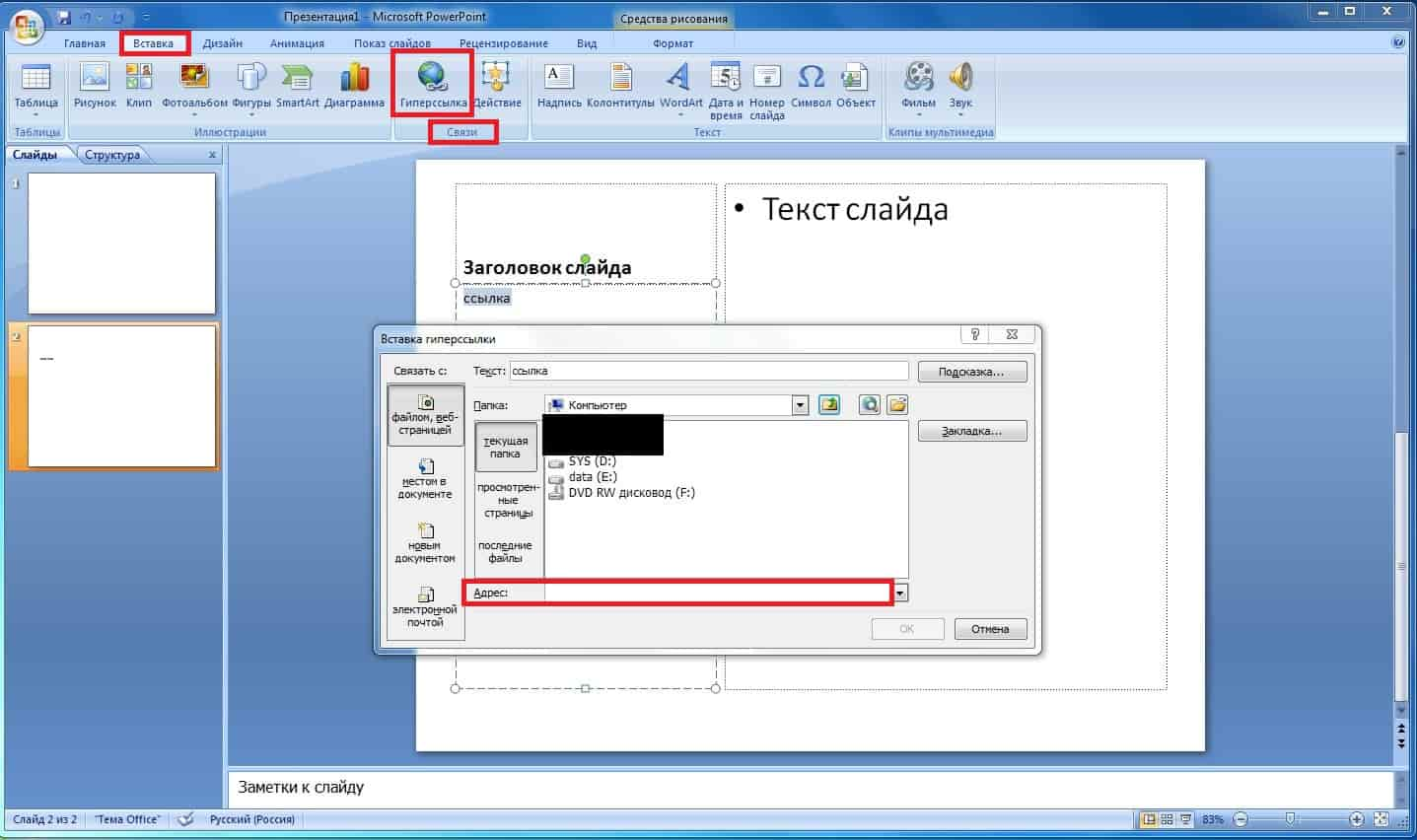Click the PowerPoint help icon on ribbon
Viewport: 1417px width, 840px height.
(1398, 42)
